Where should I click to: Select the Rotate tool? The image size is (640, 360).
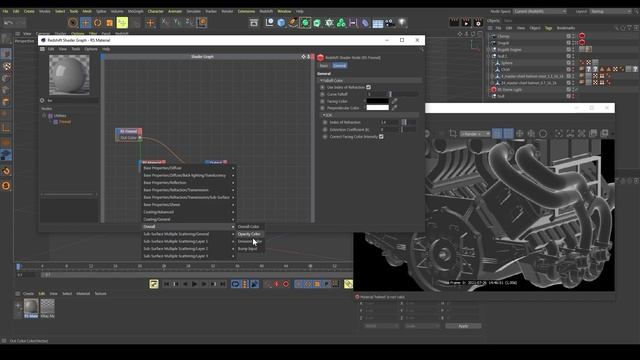98,23
